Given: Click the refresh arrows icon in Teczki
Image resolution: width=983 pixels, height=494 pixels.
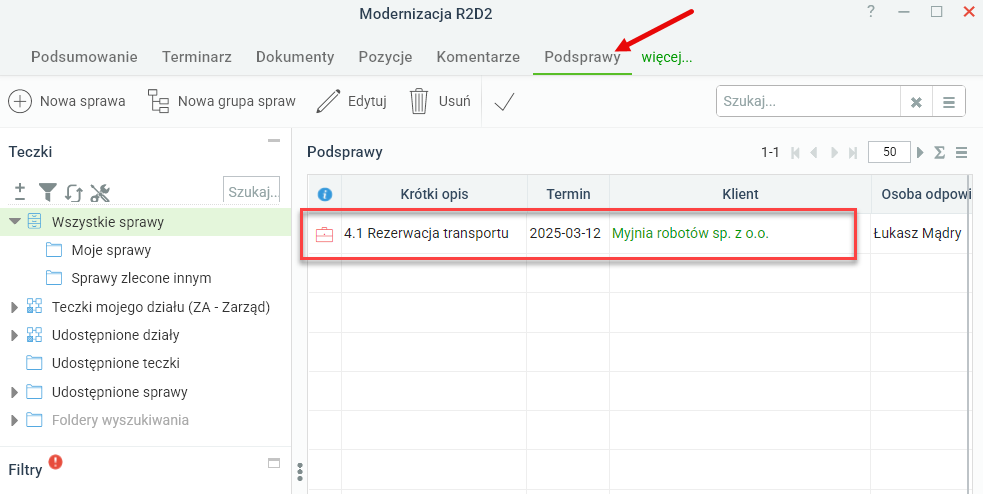Looking at the screenshot, I should 74,192.
